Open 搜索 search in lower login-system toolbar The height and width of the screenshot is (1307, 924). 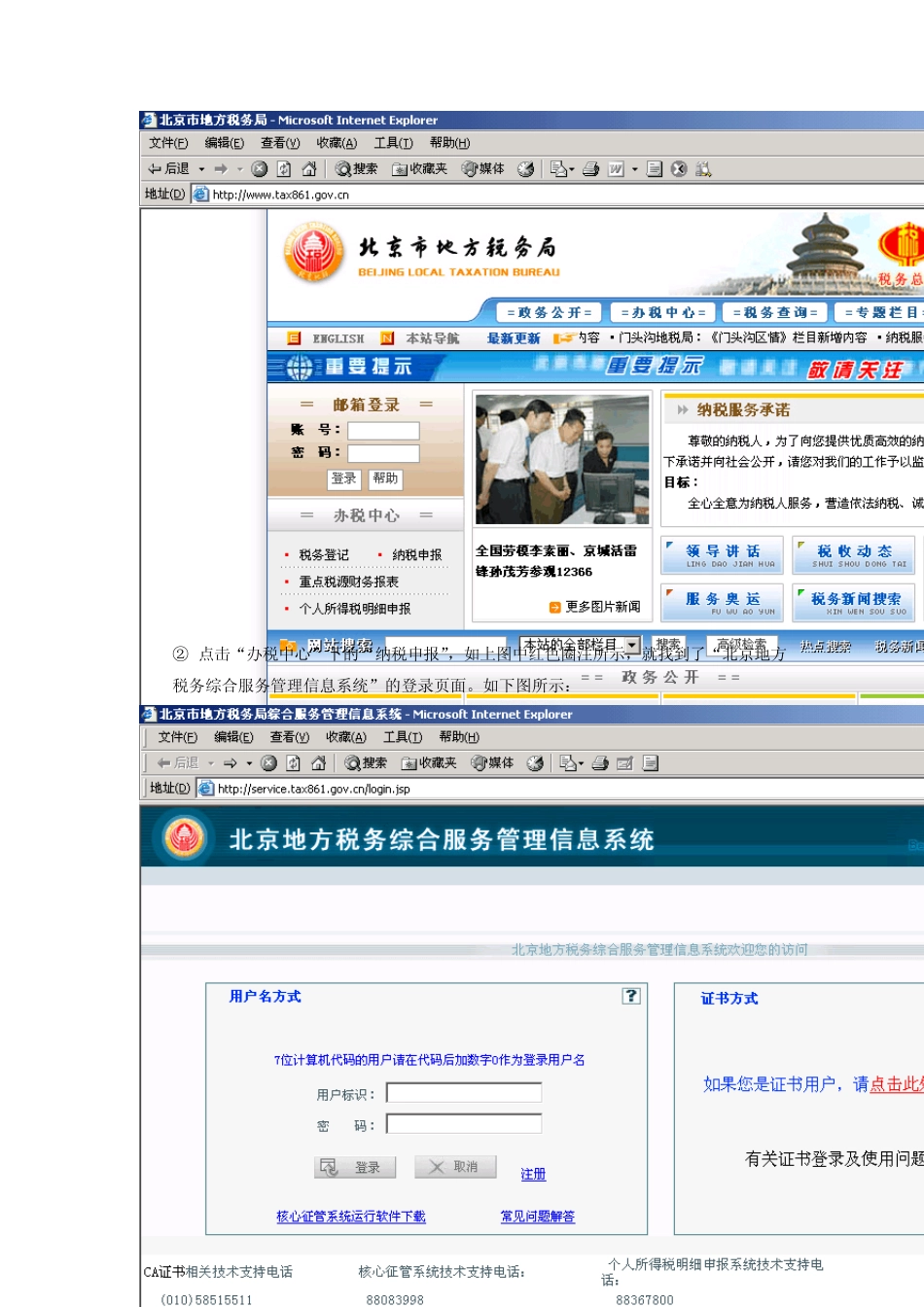(367, 763)
